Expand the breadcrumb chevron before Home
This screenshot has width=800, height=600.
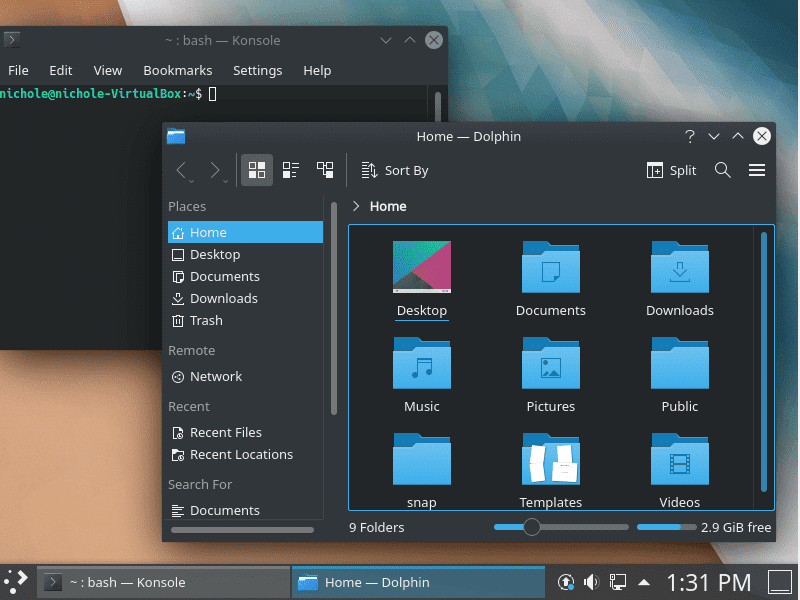[x=356, y=206]
